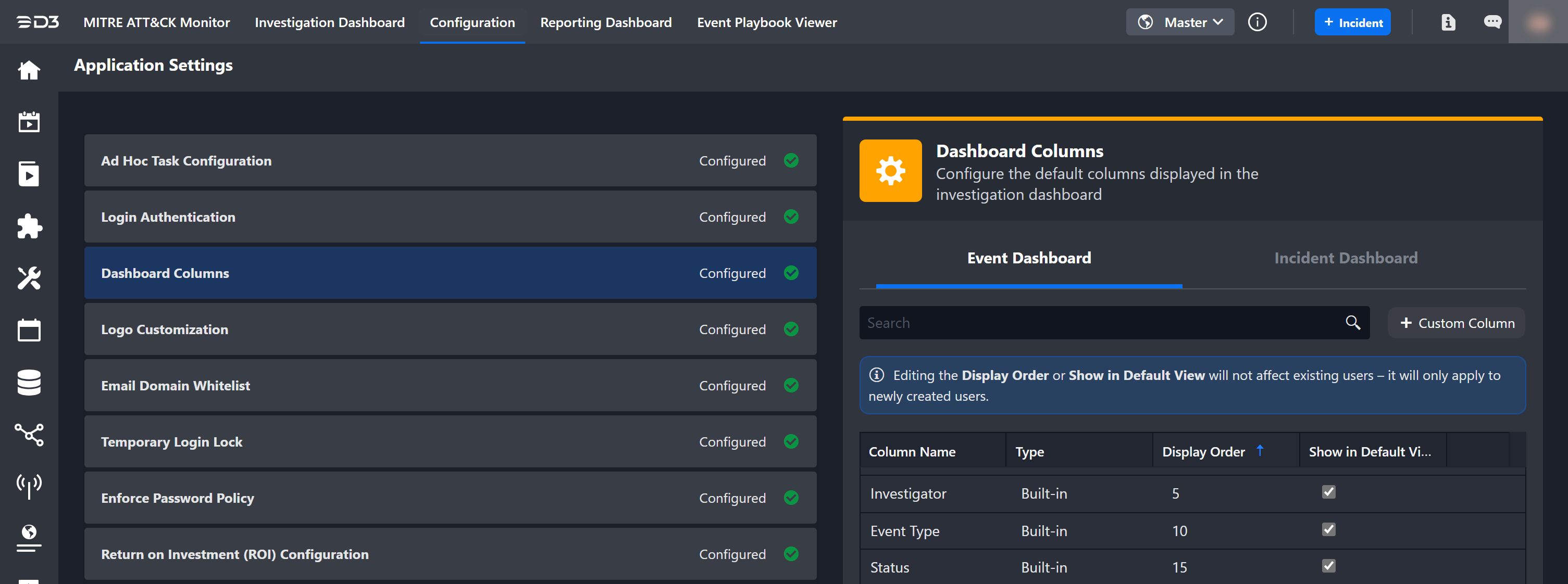Image resolution: width=1568 pixels, height=584 pixels.
Task: Open the document info icon in header
Action: point(1448,22)
